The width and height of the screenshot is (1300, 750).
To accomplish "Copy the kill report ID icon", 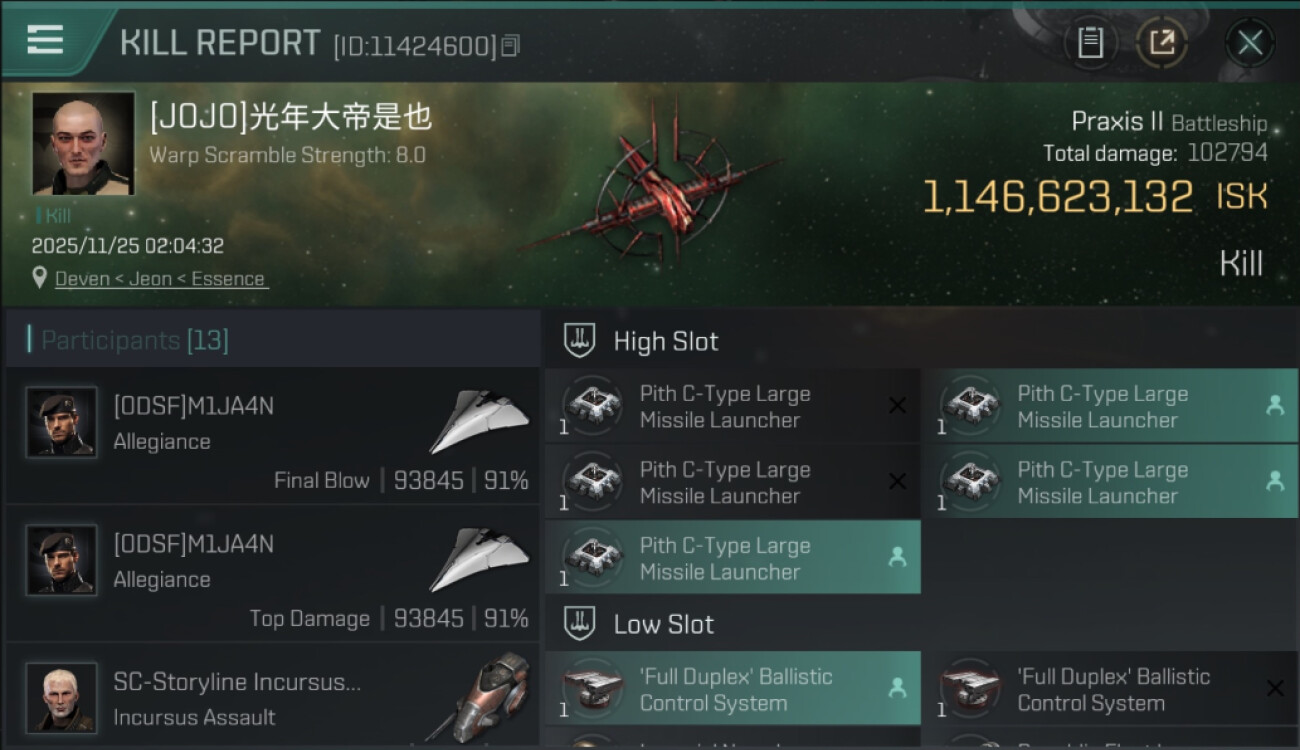I will (x=511, y=45).
